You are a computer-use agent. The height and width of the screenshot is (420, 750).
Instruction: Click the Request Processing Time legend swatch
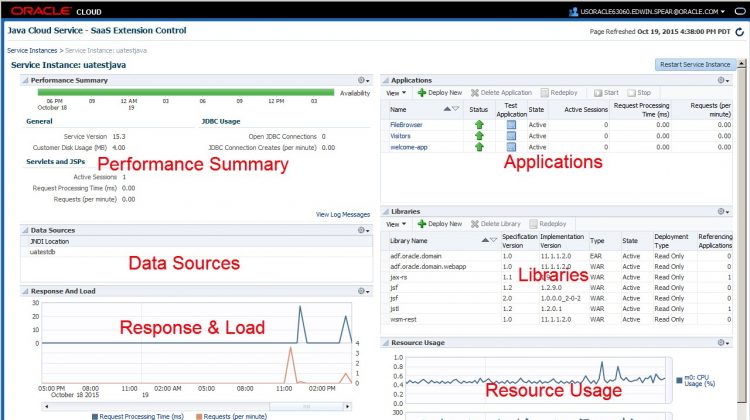pyautogui.click(x=95, y=417)
